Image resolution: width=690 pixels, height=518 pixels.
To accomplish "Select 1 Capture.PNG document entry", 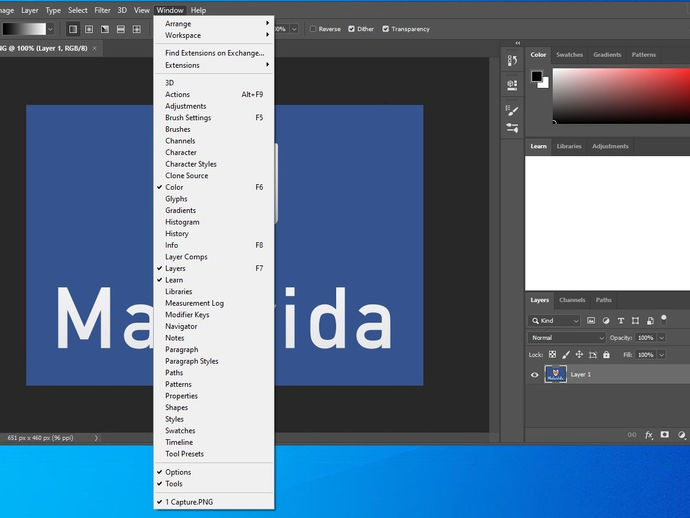I will click(214, 502).
